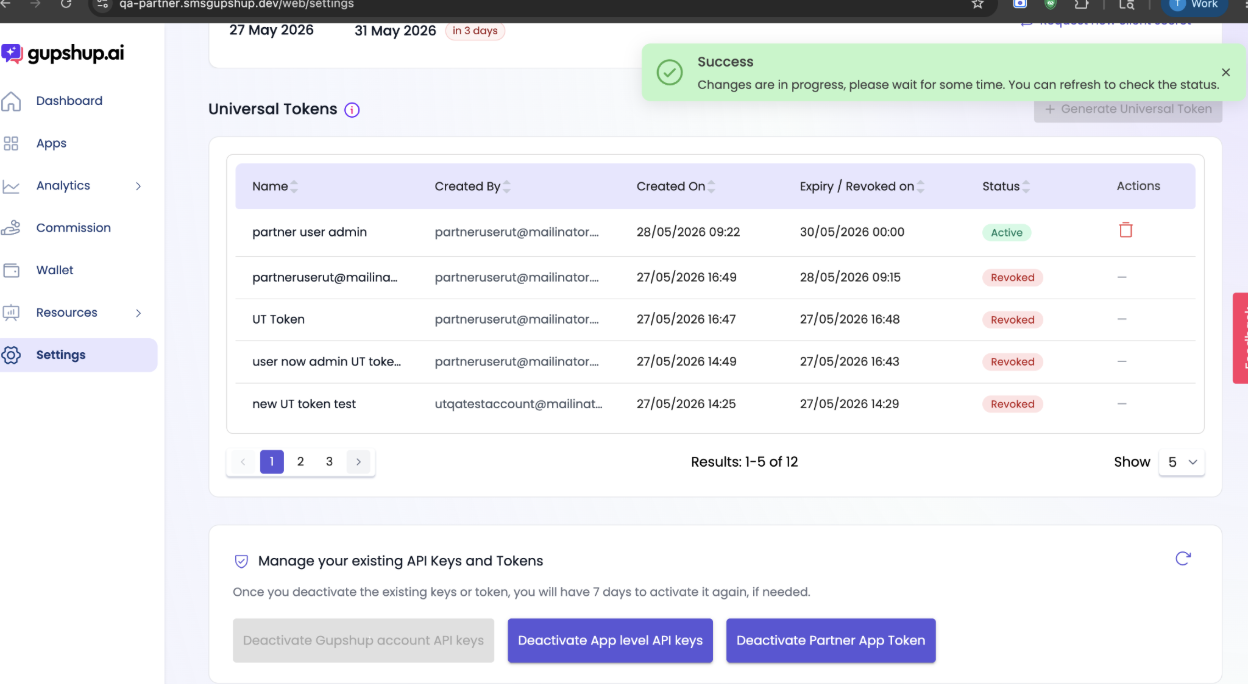Viewport: 1254px width, 684px height.
Task: Click 'user now admin UT toke...' name cell
Action: [x=327, y=362]
